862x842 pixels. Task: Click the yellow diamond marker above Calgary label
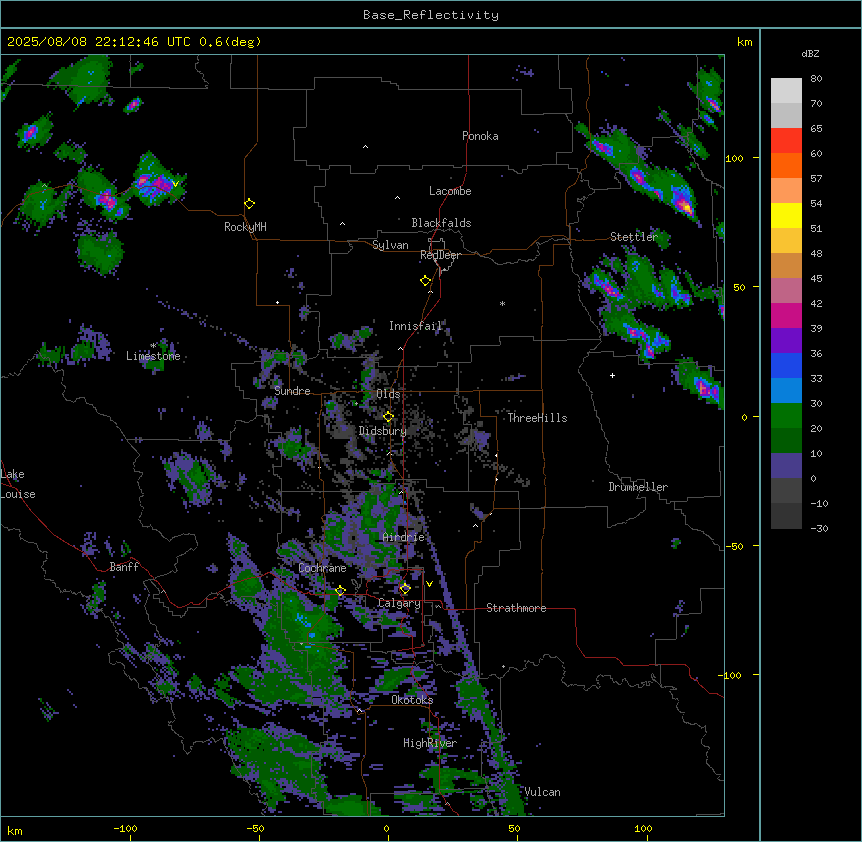pyautogui.click(x=405, y=589)
